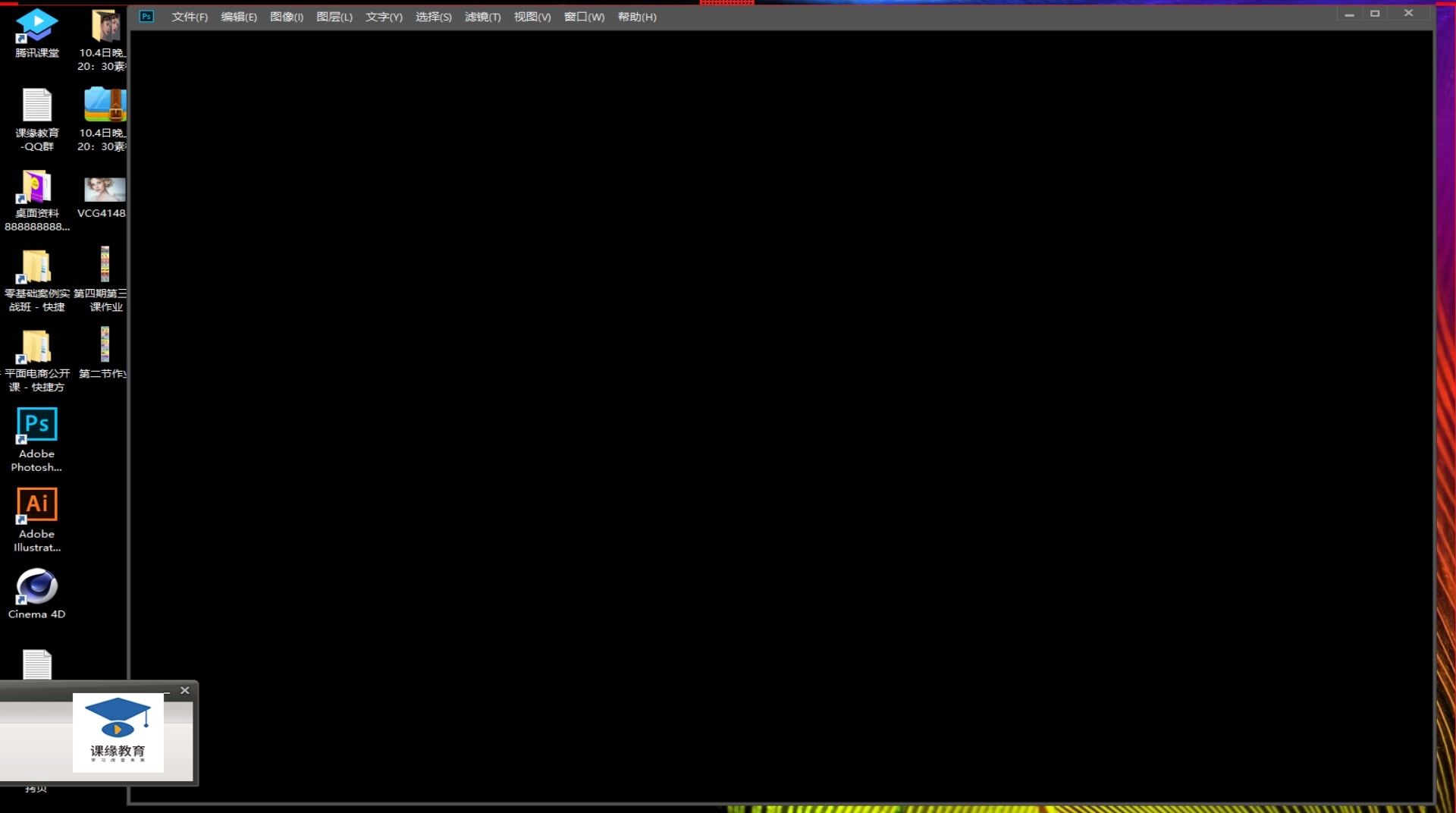Select the 课缘教育-QQ群 text file icon
The height and width of the screenshot is (813, 1456).
pos(36,120)
